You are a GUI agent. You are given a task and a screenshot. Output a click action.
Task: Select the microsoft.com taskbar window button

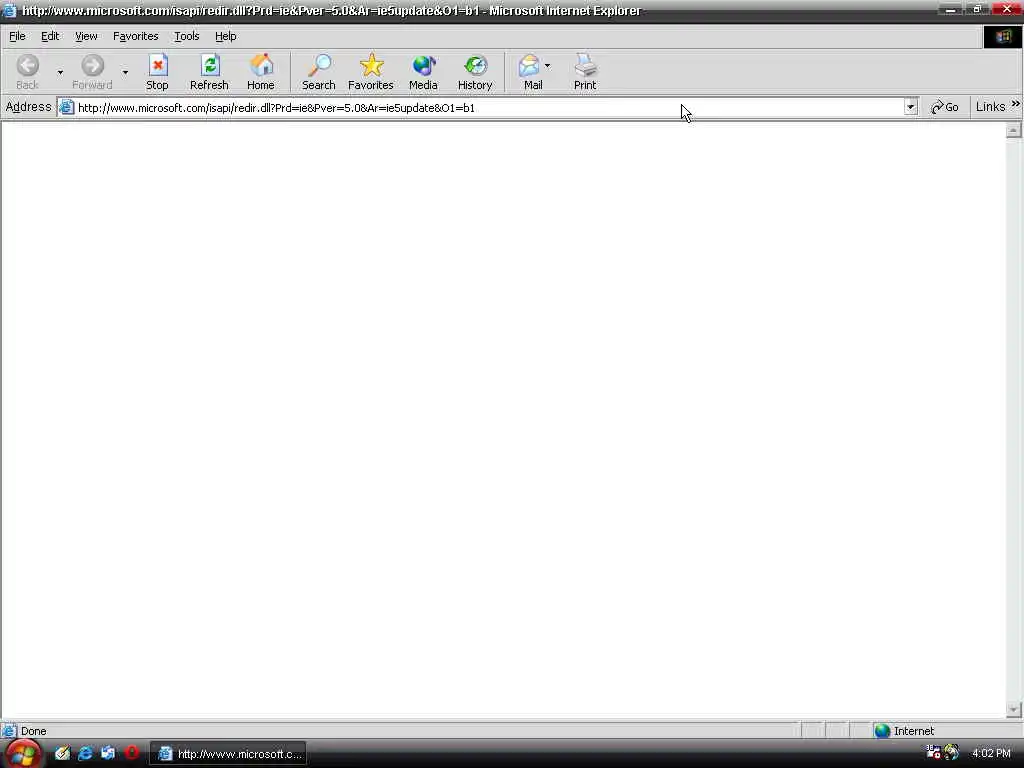[229, 754]
